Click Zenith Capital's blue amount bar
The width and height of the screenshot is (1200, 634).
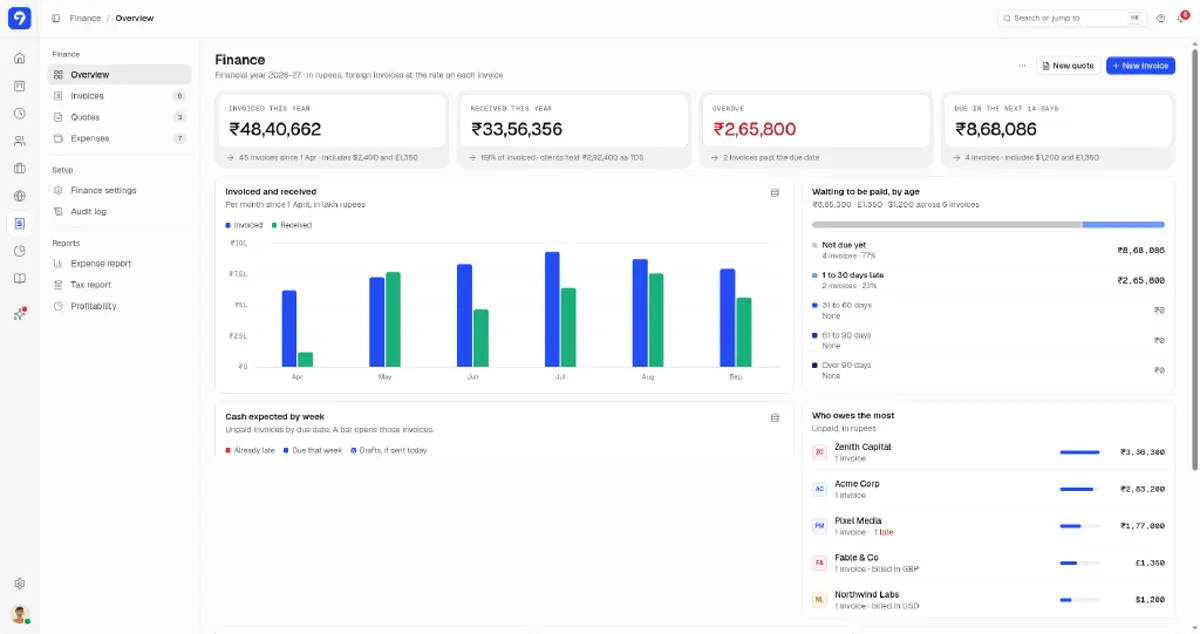tap(1079, 452)
